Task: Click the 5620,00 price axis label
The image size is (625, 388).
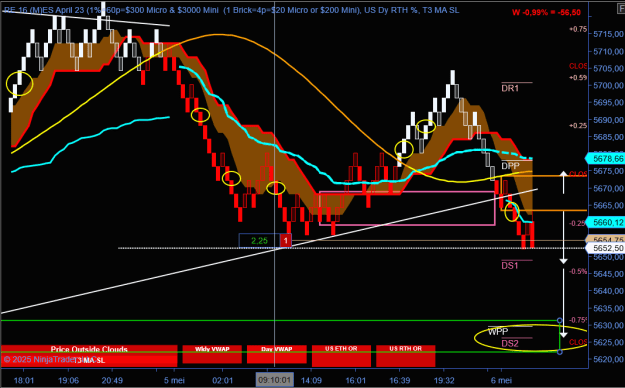Action: [609, 359]
